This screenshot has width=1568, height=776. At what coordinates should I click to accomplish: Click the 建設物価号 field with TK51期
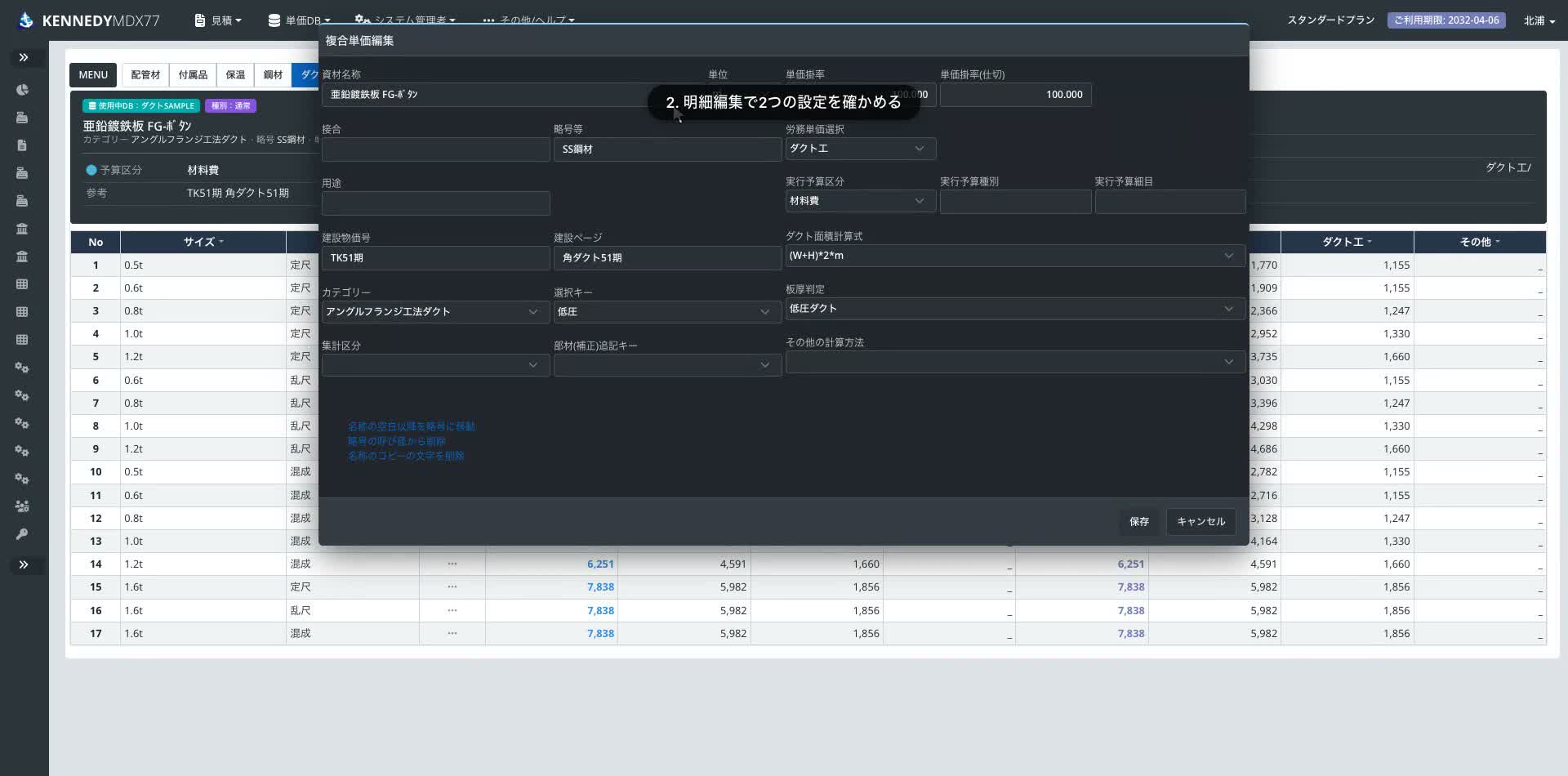435,258
